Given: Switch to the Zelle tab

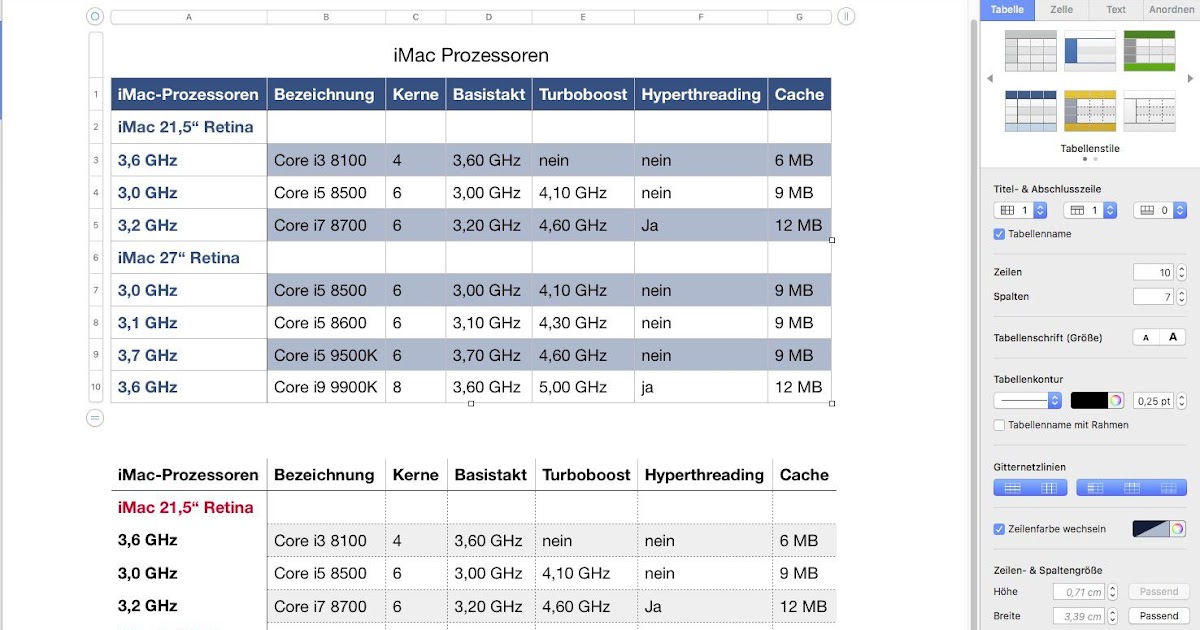Looking at the screenshot, I should pyautogui.click(x=1061, y=9).
